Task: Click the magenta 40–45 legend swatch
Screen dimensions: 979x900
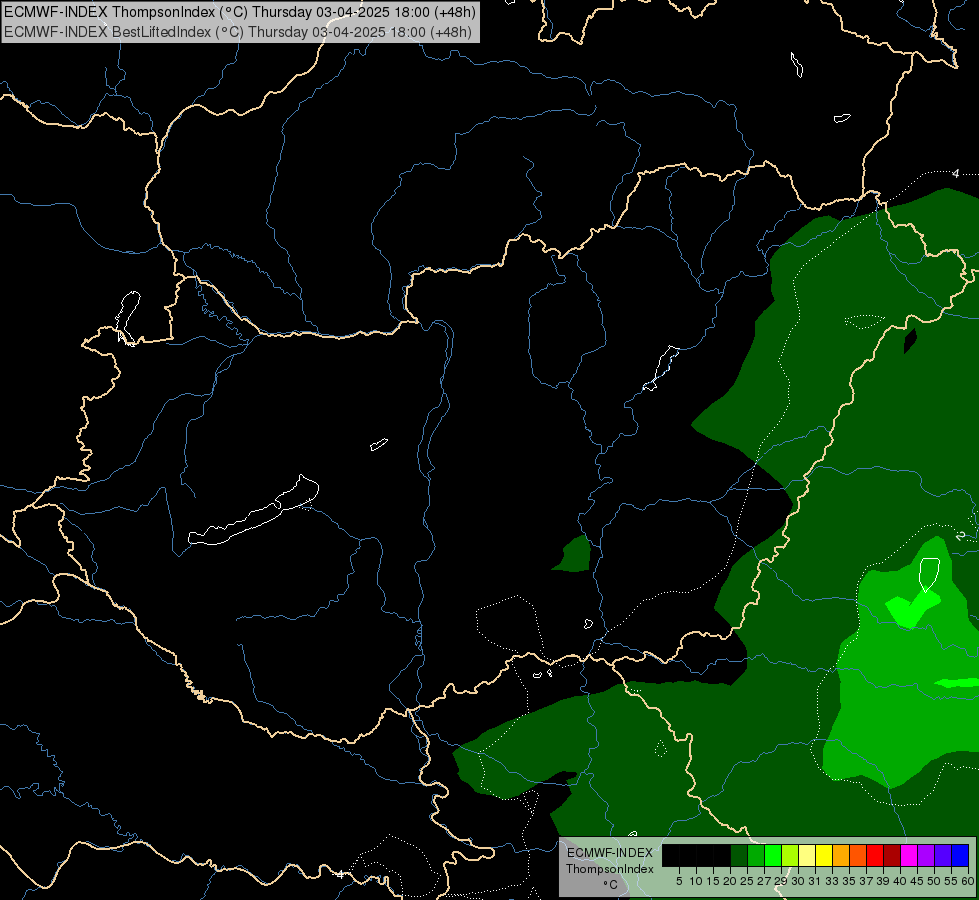Action: [909, 855]
